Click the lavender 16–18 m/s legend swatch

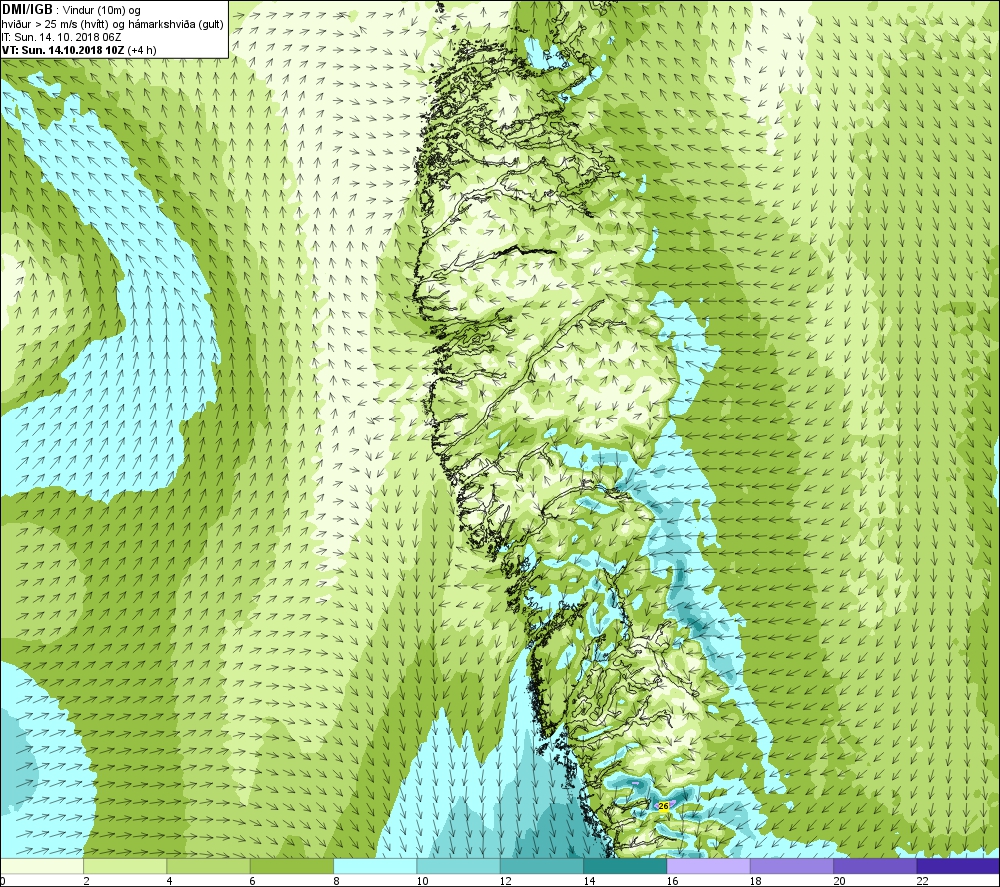(709, 866)
